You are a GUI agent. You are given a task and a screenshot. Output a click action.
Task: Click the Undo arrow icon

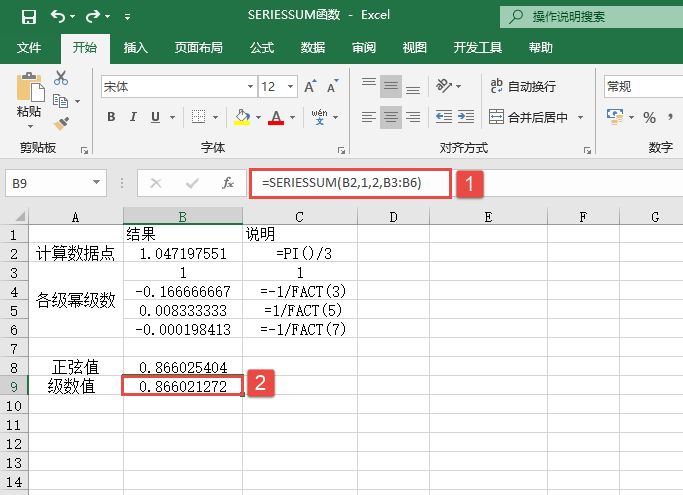tap(58, 17)
